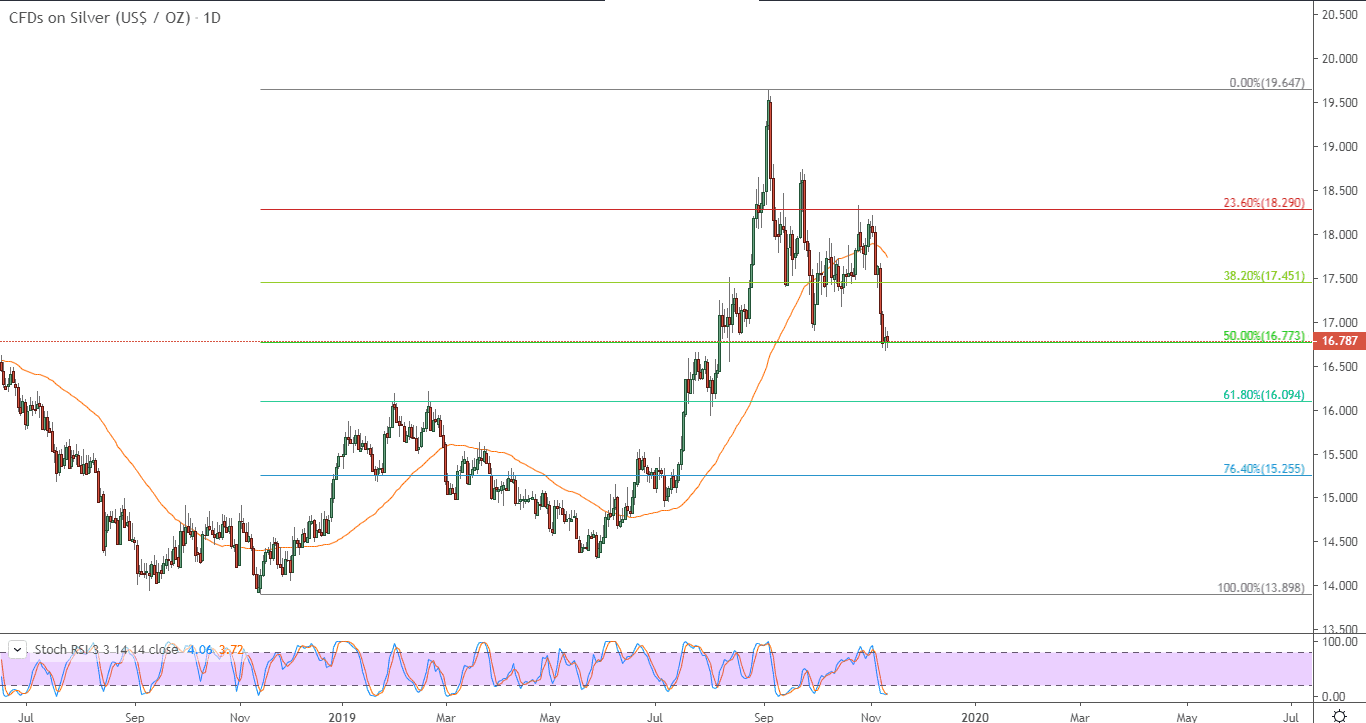Click the 13.500 price axis label

pyautogui.click(x=1339, y=630)
